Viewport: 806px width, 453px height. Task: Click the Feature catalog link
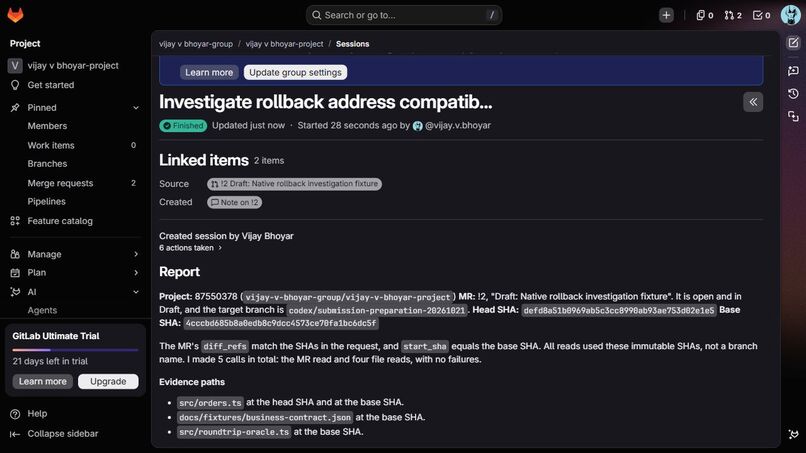(x=60, y=221)
